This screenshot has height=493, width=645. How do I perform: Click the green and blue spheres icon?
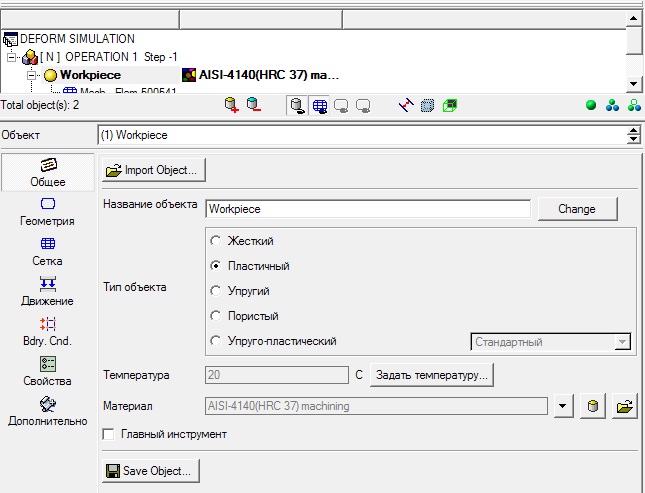point(634,105)
